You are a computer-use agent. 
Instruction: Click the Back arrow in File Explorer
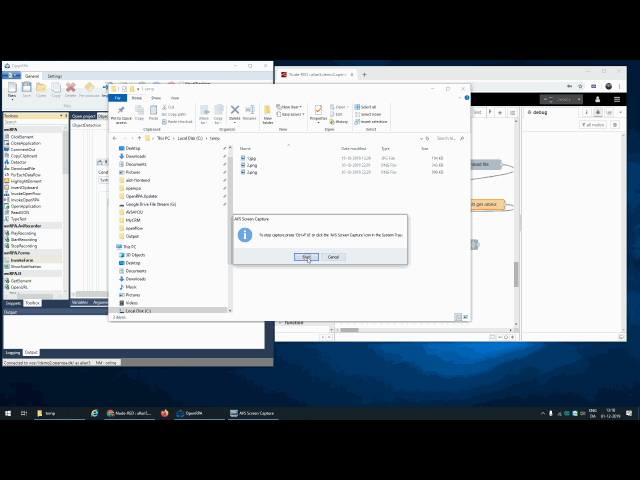click(115, 138)
